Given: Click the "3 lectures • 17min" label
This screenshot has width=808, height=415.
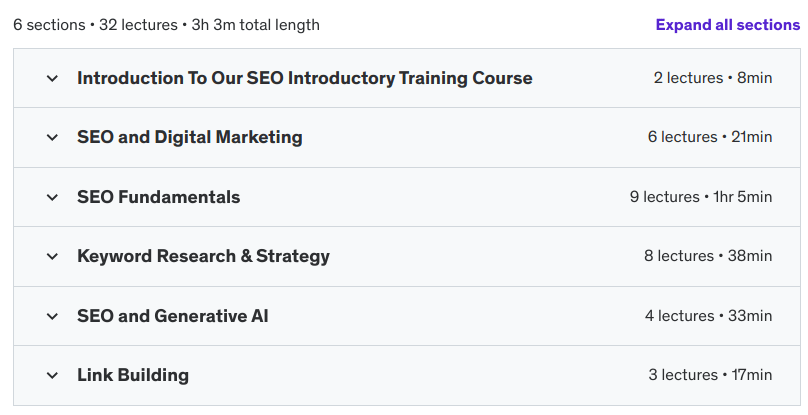Looking at the screenshot, I should tap(709, 376).
